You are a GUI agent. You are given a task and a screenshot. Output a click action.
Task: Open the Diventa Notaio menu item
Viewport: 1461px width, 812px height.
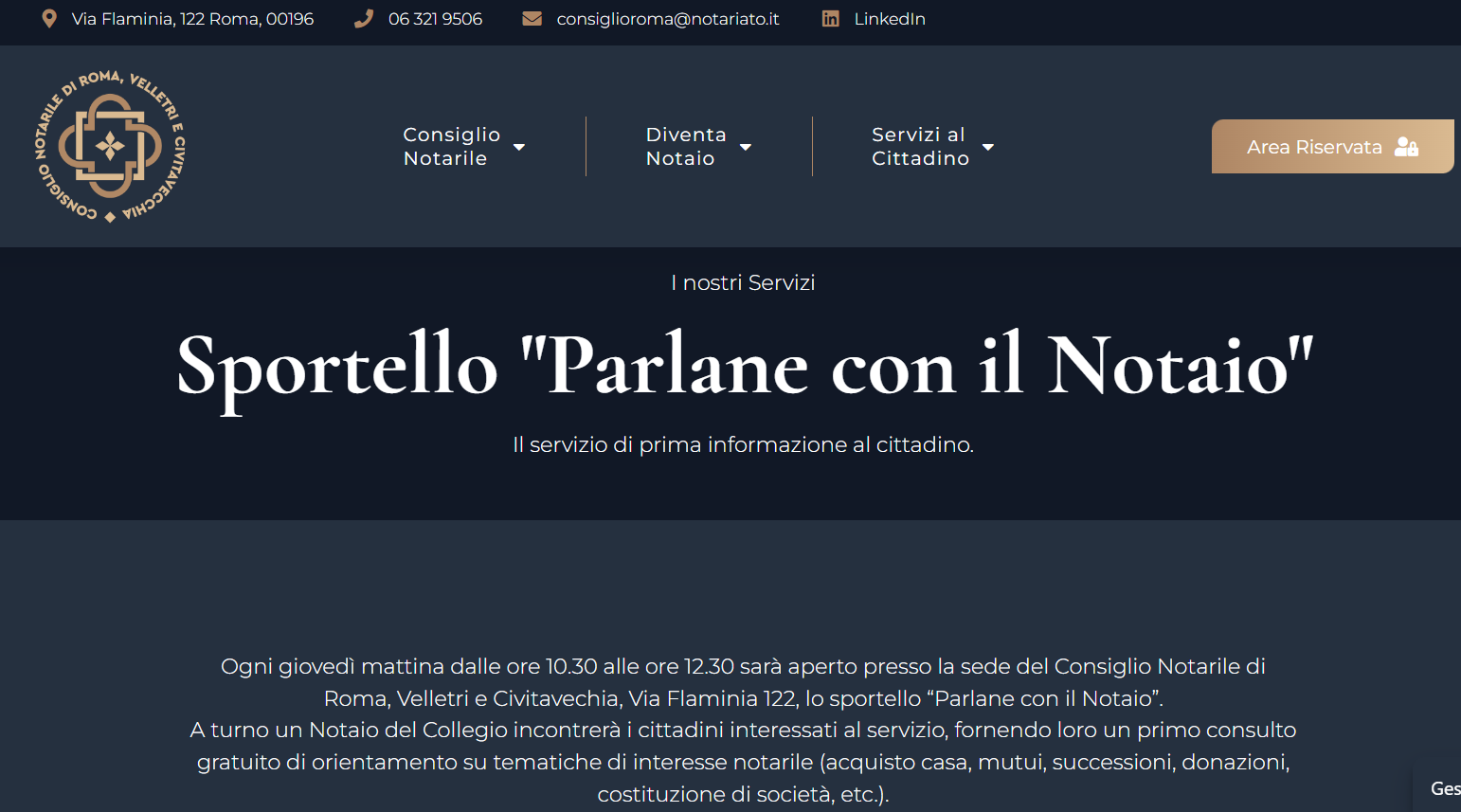click(x=685, y=147)
